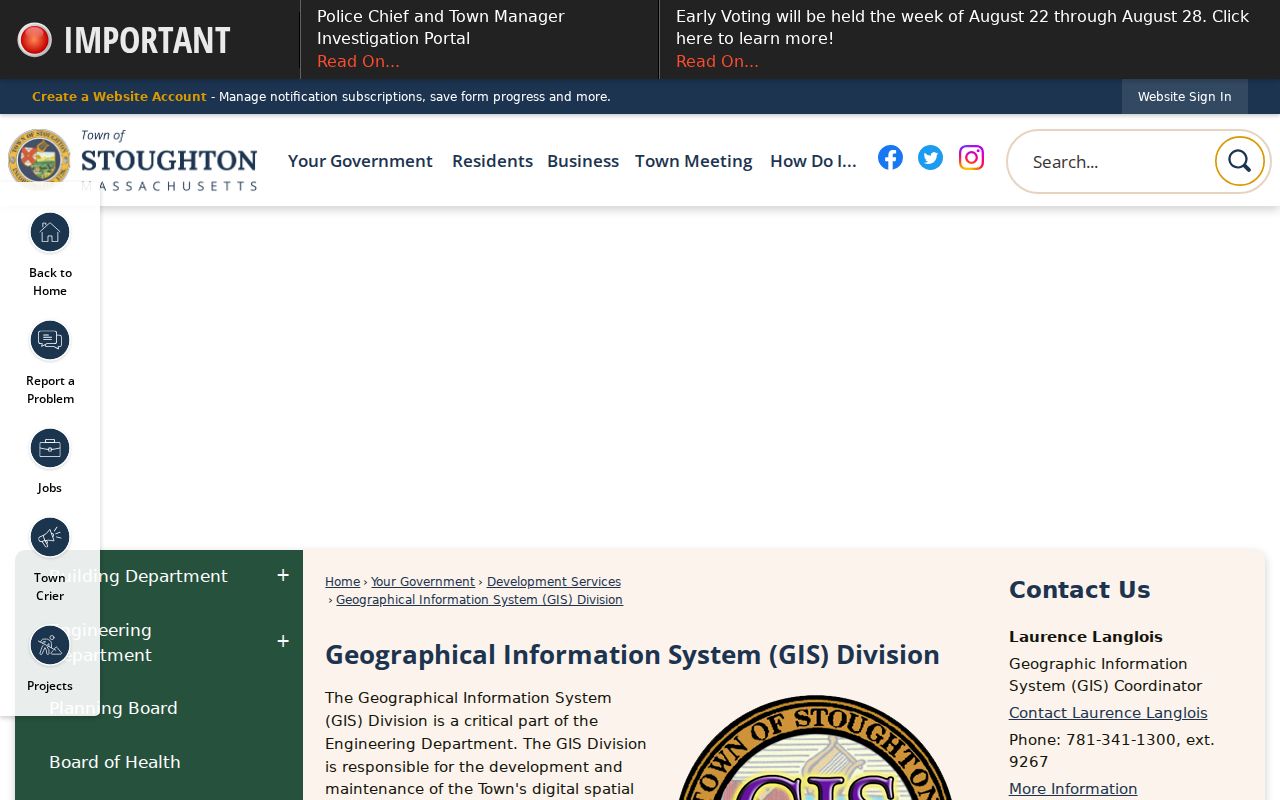
Task: Open the Instagram social icon
Action: pos(971,157)
